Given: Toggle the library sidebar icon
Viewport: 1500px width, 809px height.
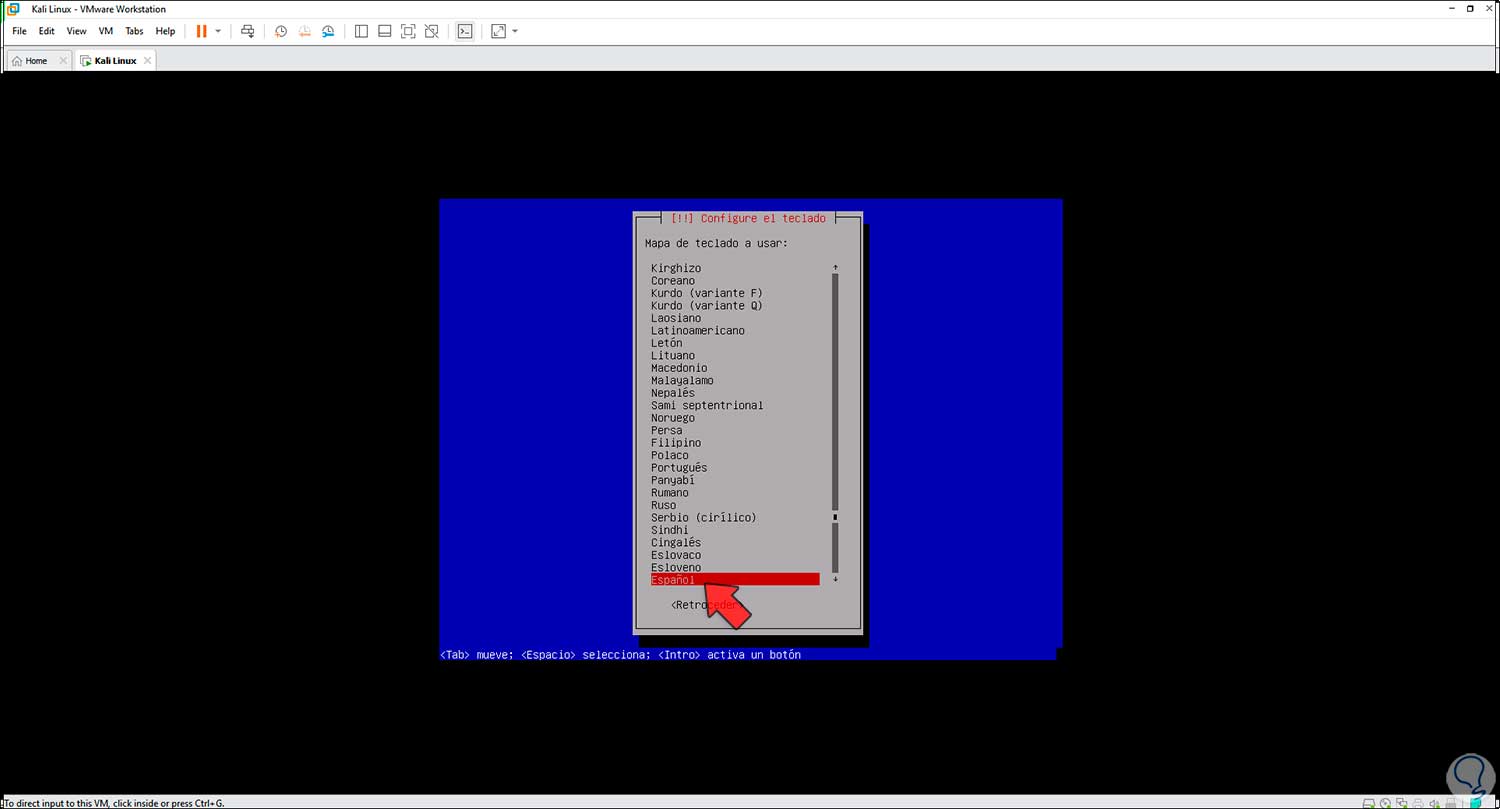Looking at the screenshot, I should pos(361,31).
